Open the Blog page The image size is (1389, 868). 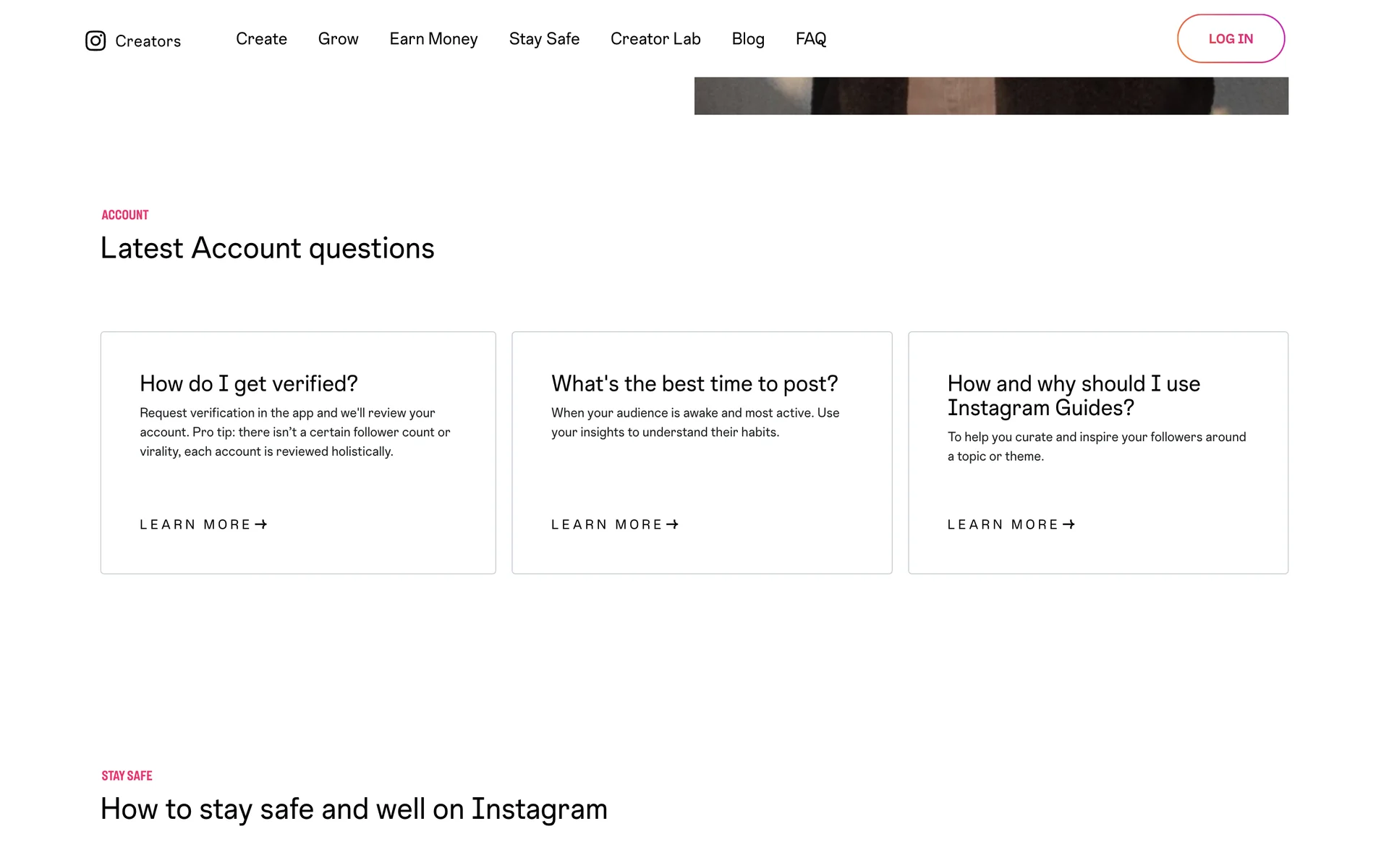click(x=748, y=39)
